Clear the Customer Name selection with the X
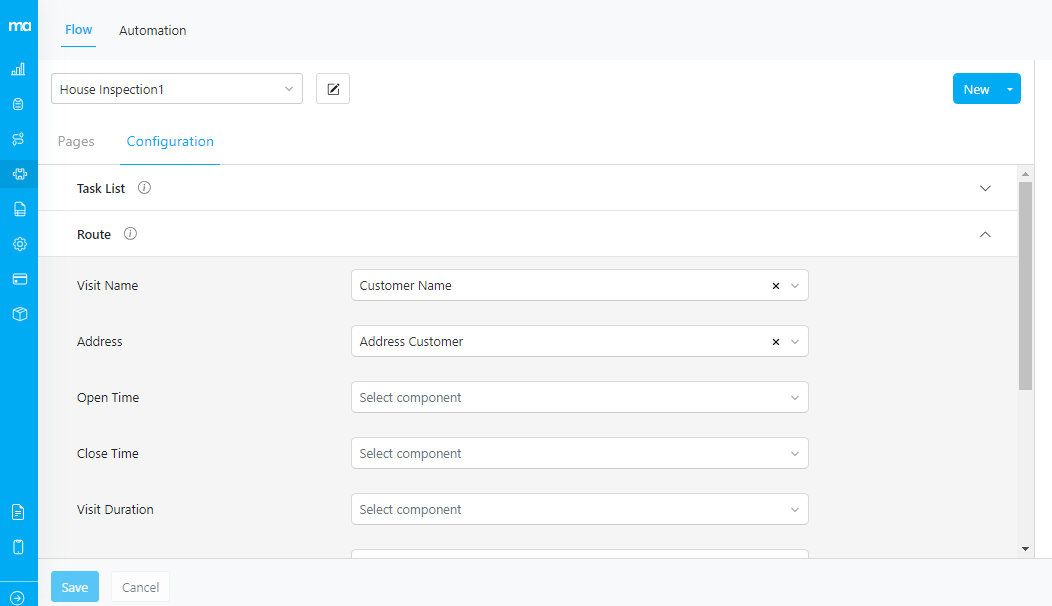1052x606 pixels. tap(775, 285)
